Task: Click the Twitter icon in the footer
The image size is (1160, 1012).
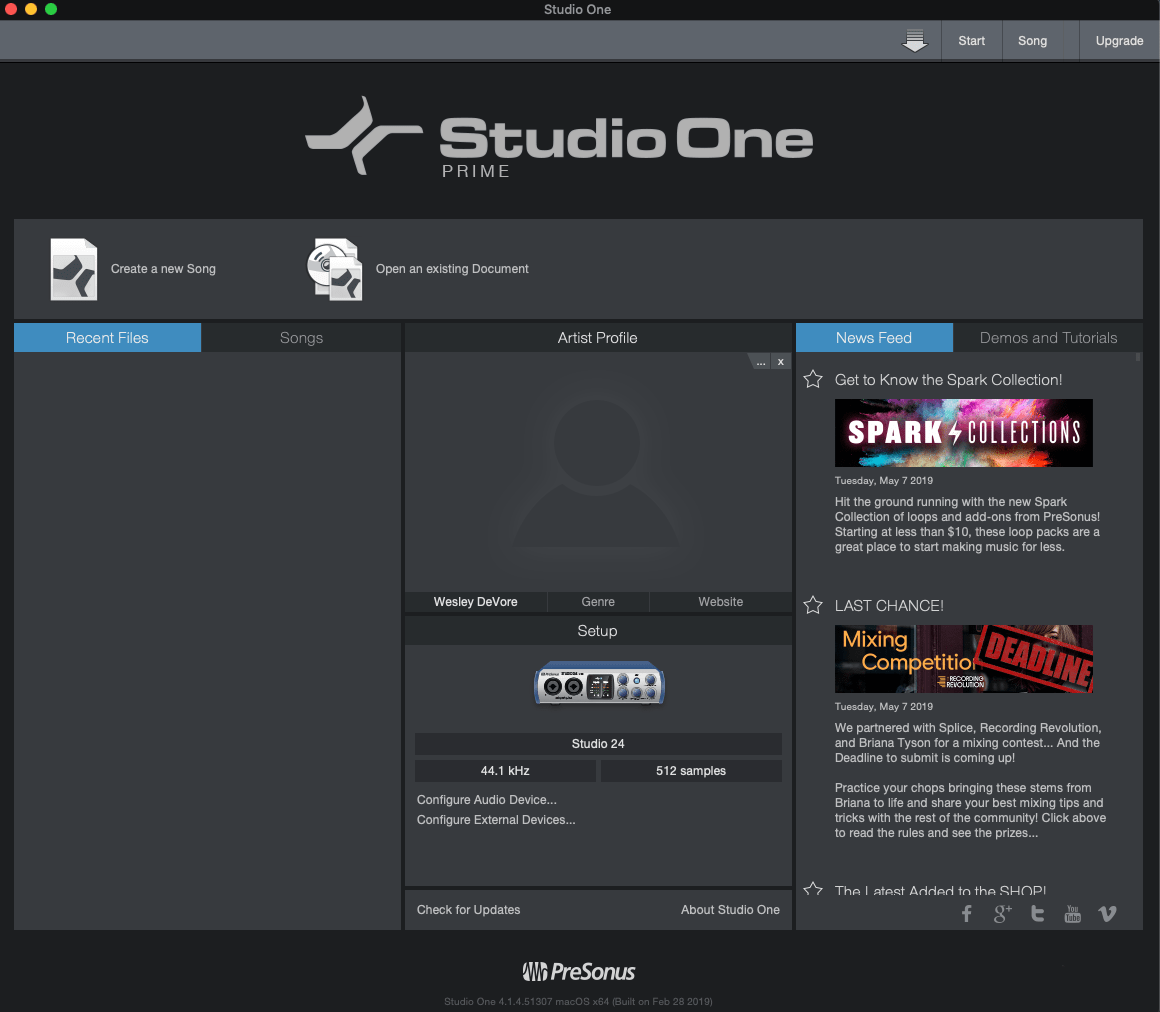Action: click(1037, 913)
